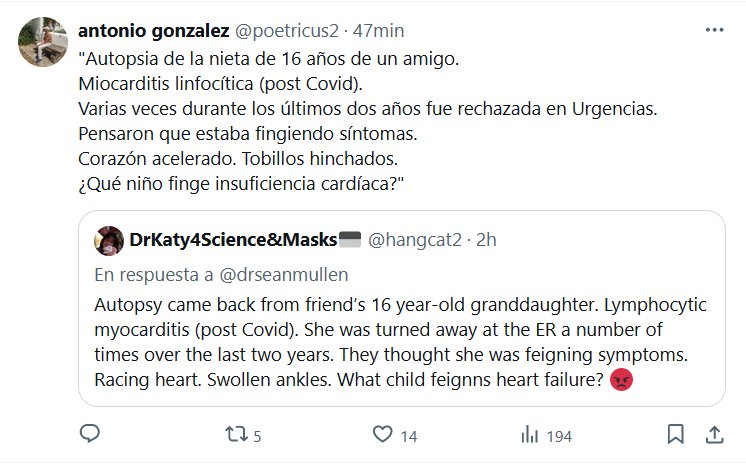Retweet this post with 5 reposts

click(236, 435)
